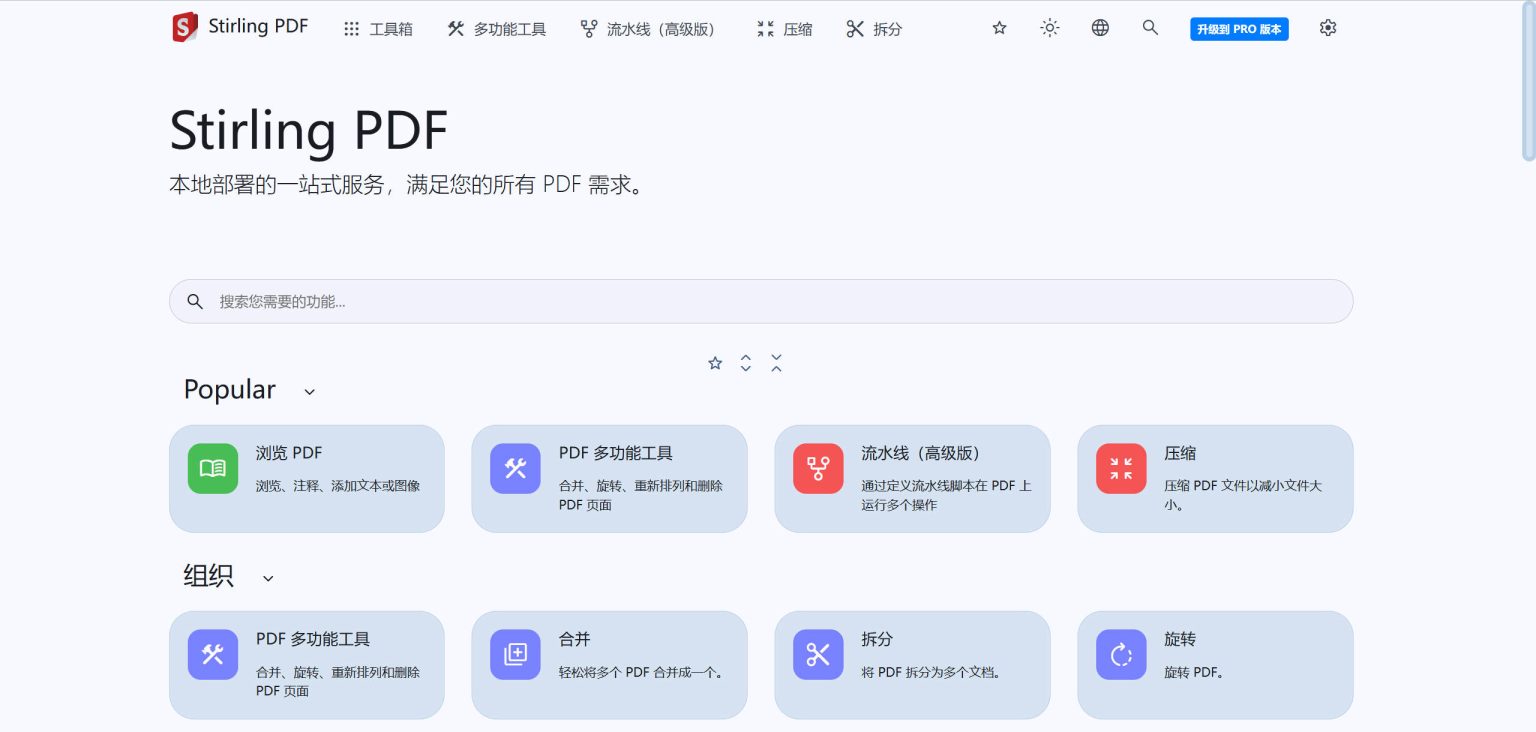Open settings via the gear icon
1536x732 pixels.
(x=1328, y=28)
